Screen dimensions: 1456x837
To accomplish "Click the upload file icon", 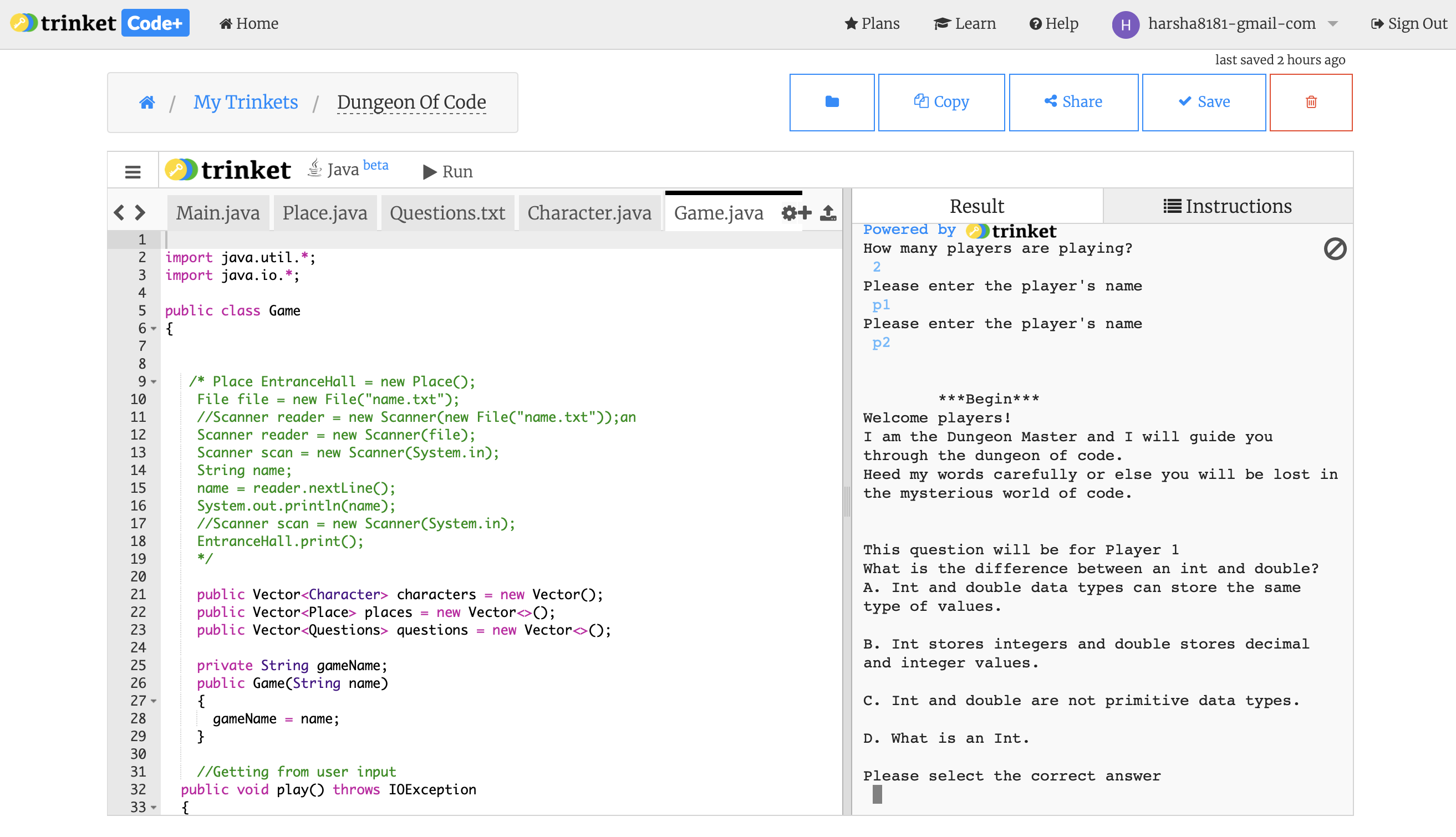I will click(x=828, y=213).
